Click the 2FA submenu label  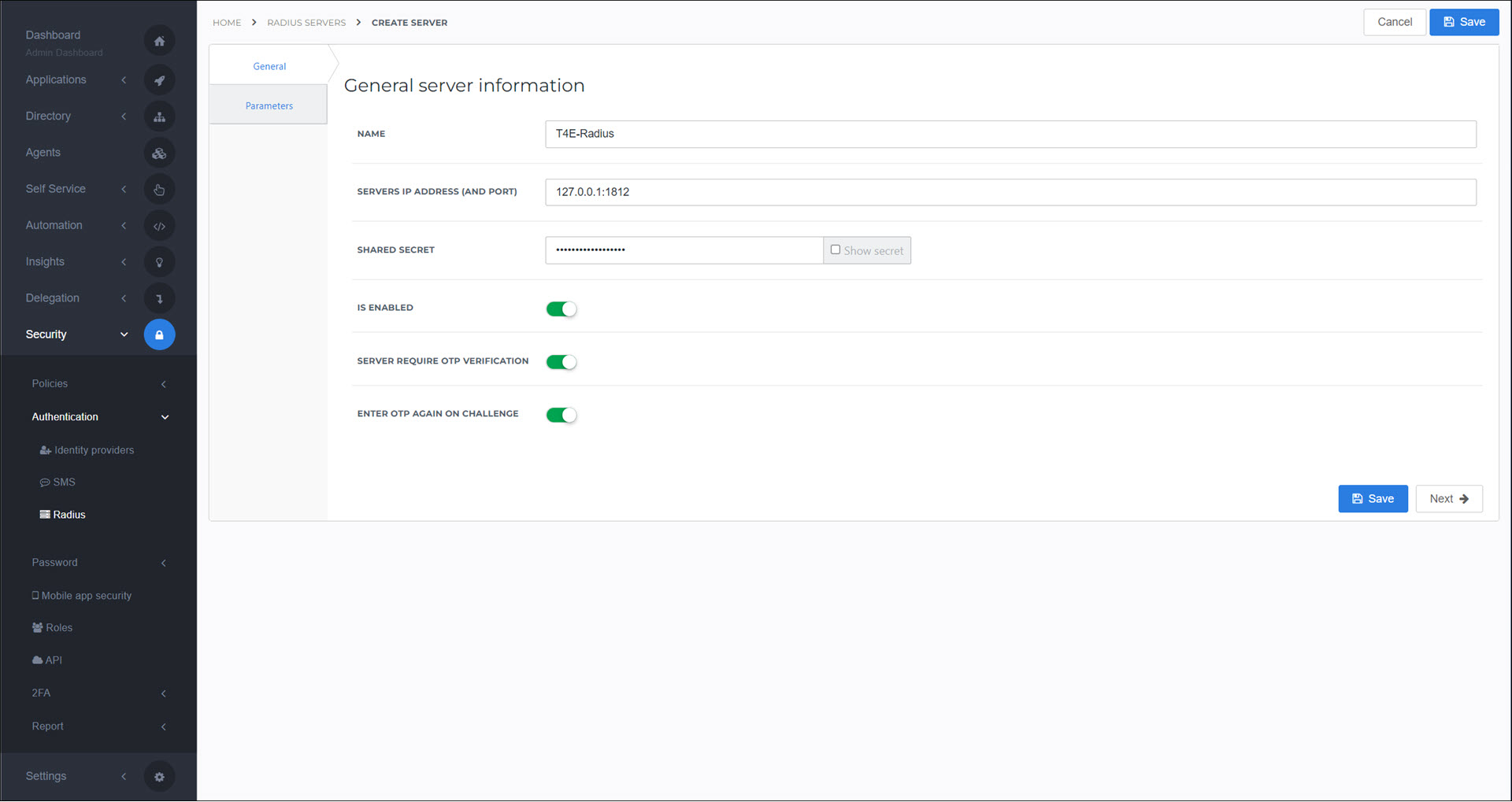(41, 693)
